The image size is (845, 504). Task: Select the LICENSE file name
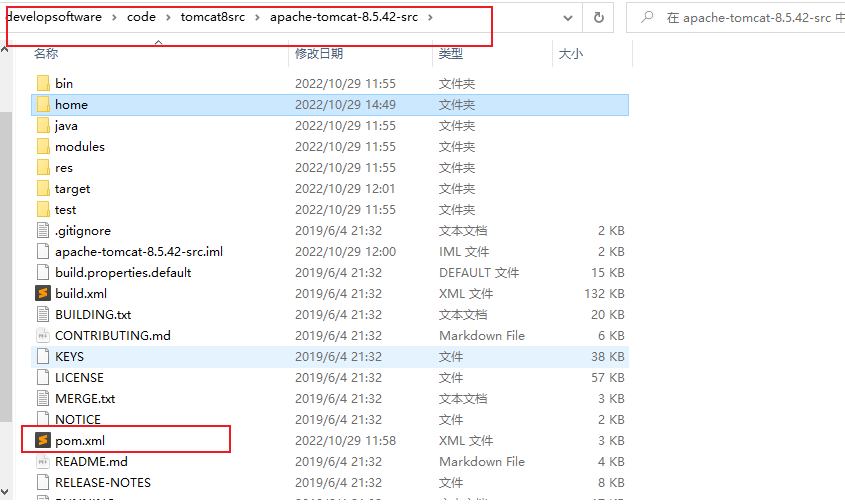click(79, 377)
